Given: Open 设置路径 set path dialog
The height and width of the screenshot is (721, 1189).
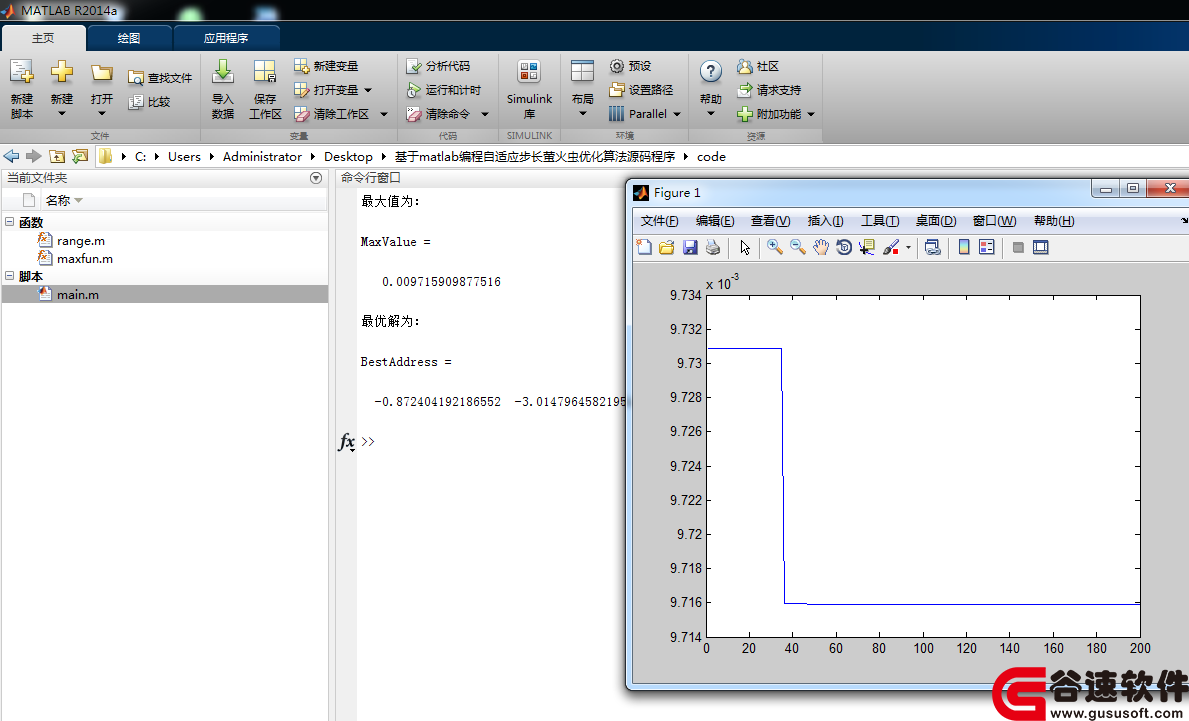Looking at the screenshot, I should 642,89.
